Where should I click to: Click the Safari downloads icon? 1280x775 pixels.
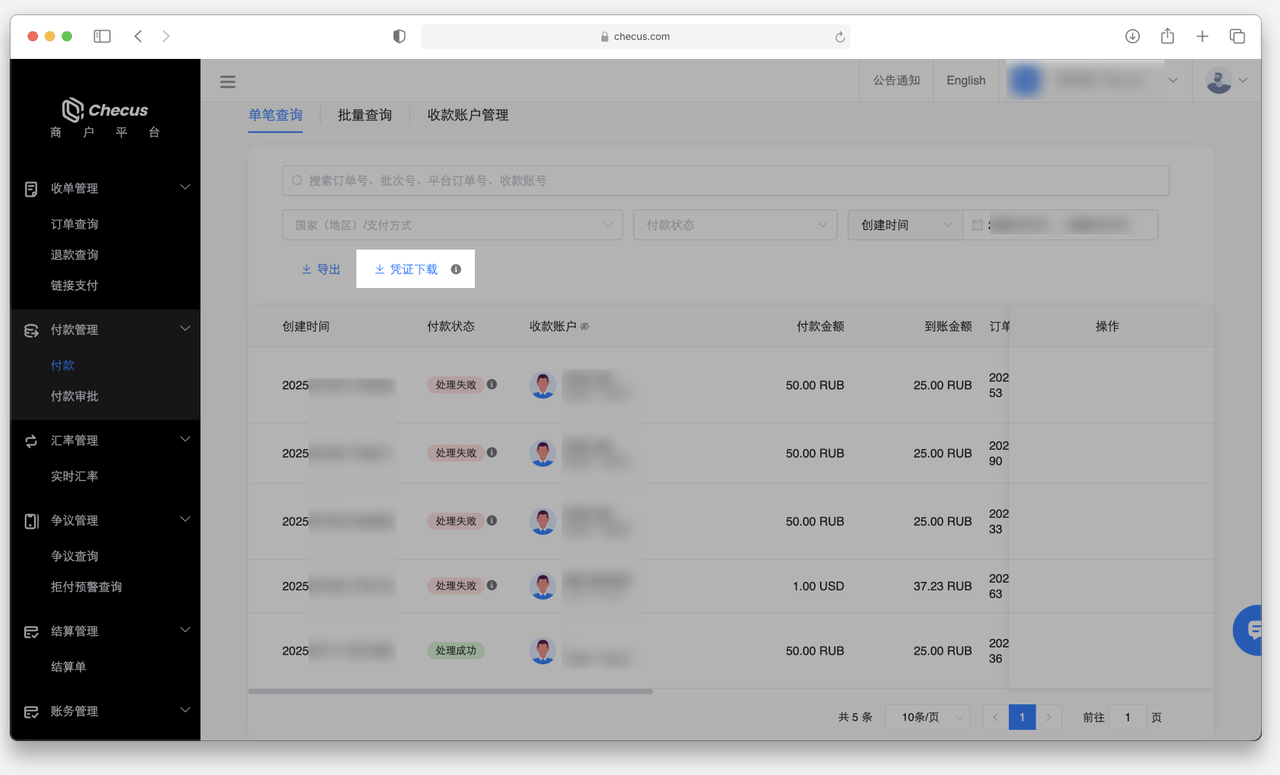tap(1132, 36)
